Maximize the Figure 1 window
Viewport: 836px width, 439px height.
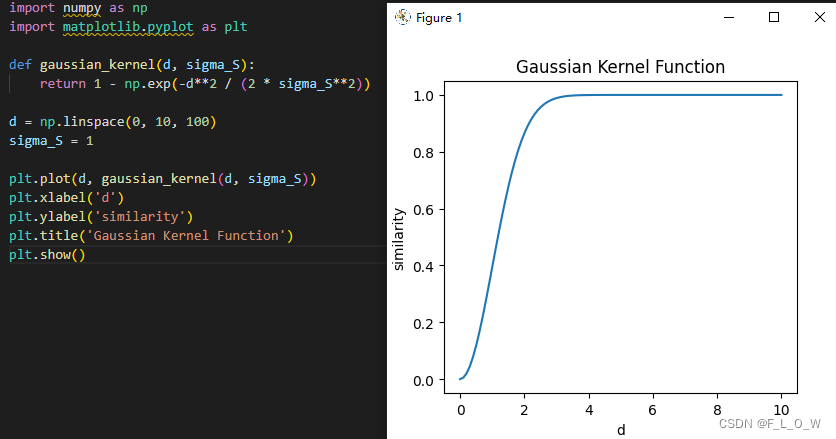(x=774, y=18)
